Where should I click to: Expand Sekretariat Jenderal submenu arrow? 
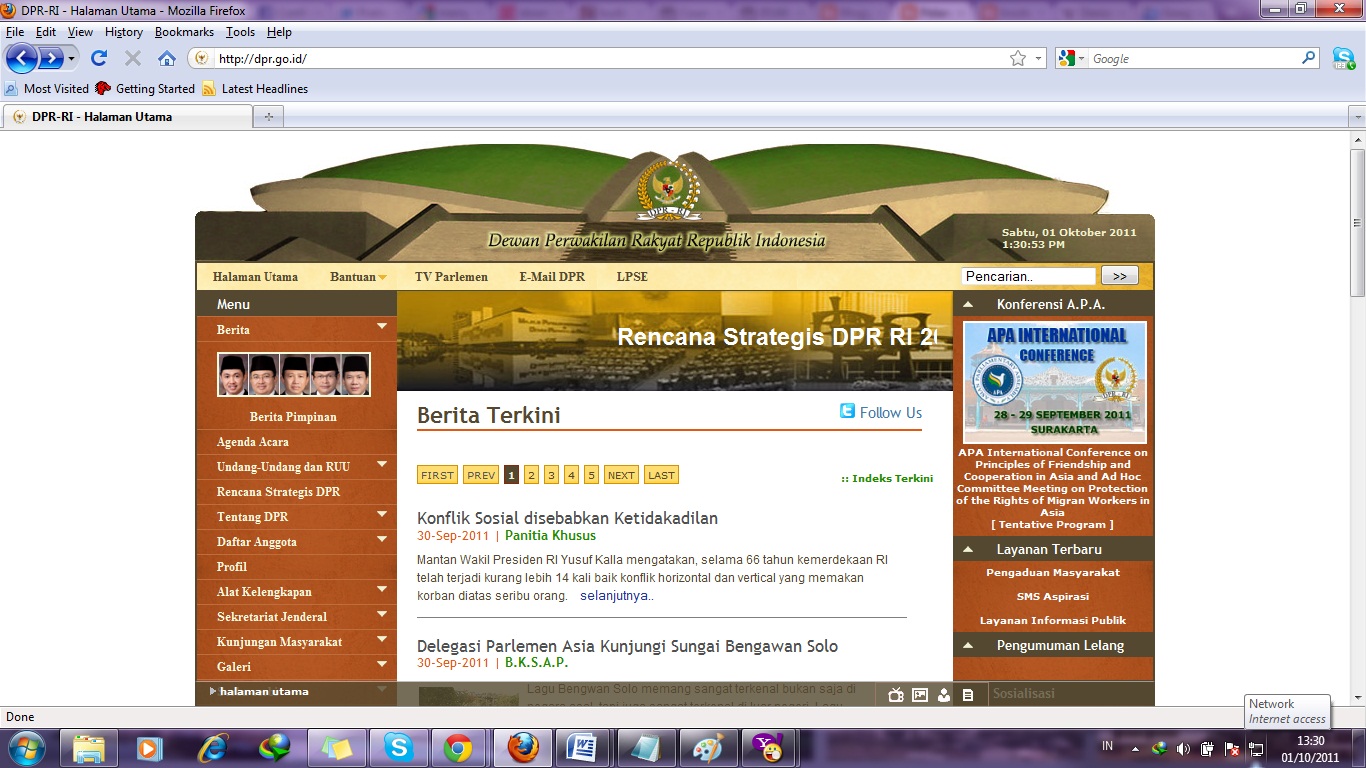tap(381, 614)
